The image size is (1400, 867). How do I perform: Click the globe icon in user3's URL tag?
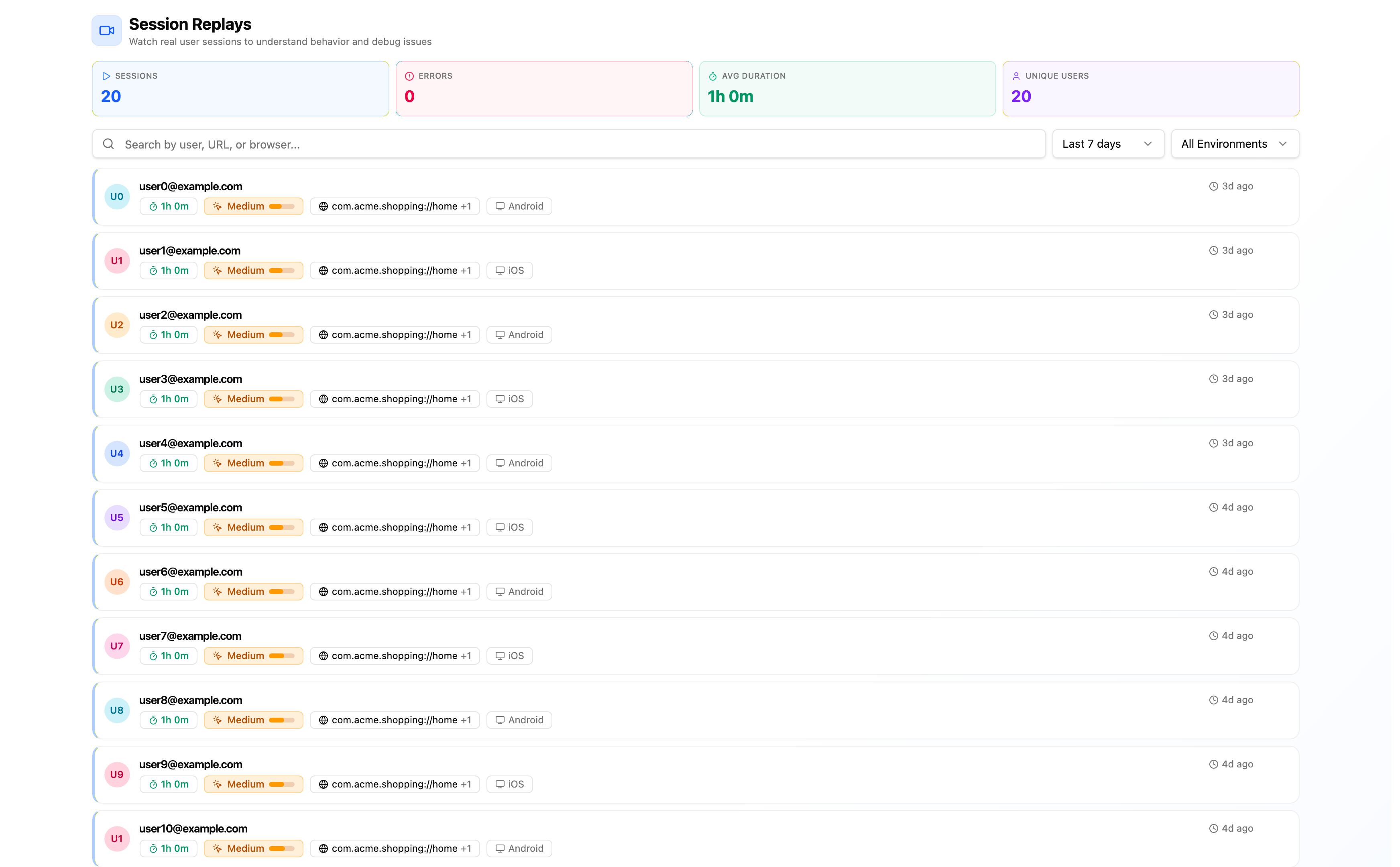[324, 399]
